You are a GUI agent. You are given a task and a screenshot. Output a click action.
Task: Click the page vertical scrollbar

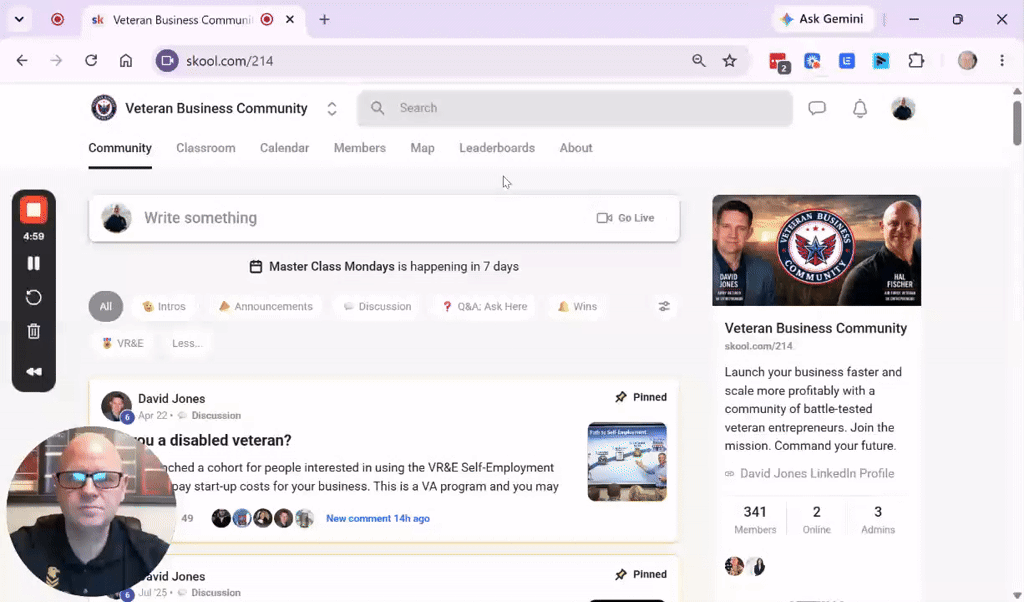tap(1017, 123)
